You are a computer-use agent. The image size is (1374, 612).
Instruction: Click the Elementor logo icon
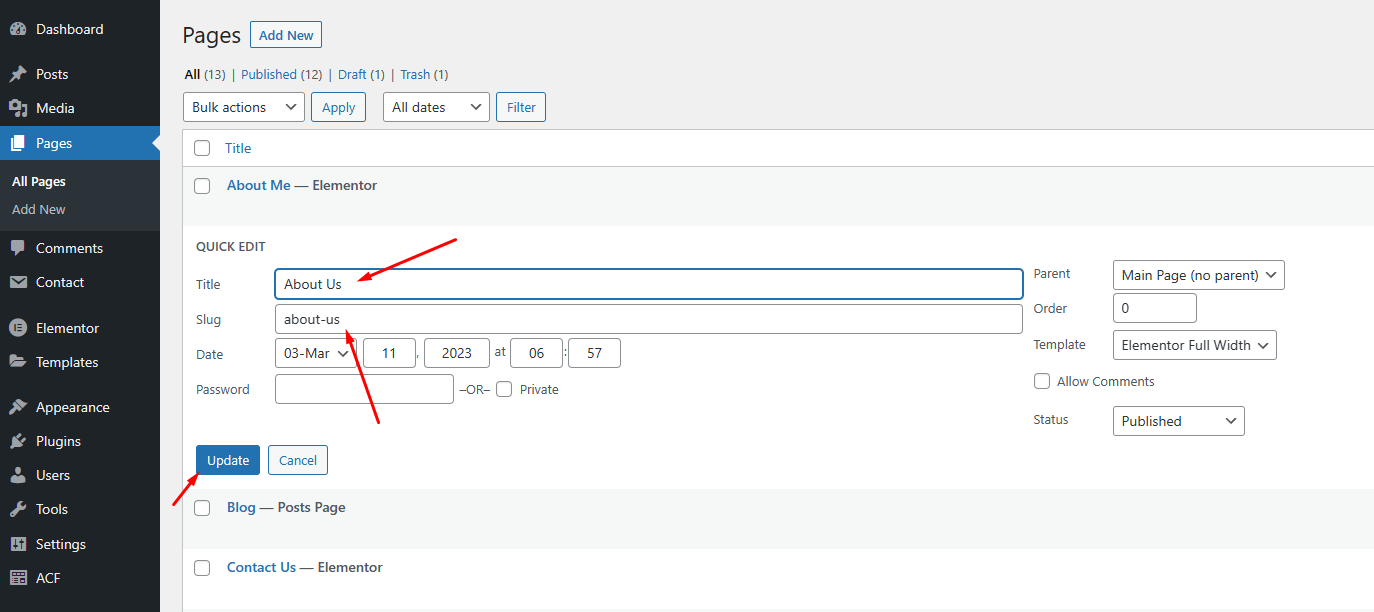click(18, 328)
